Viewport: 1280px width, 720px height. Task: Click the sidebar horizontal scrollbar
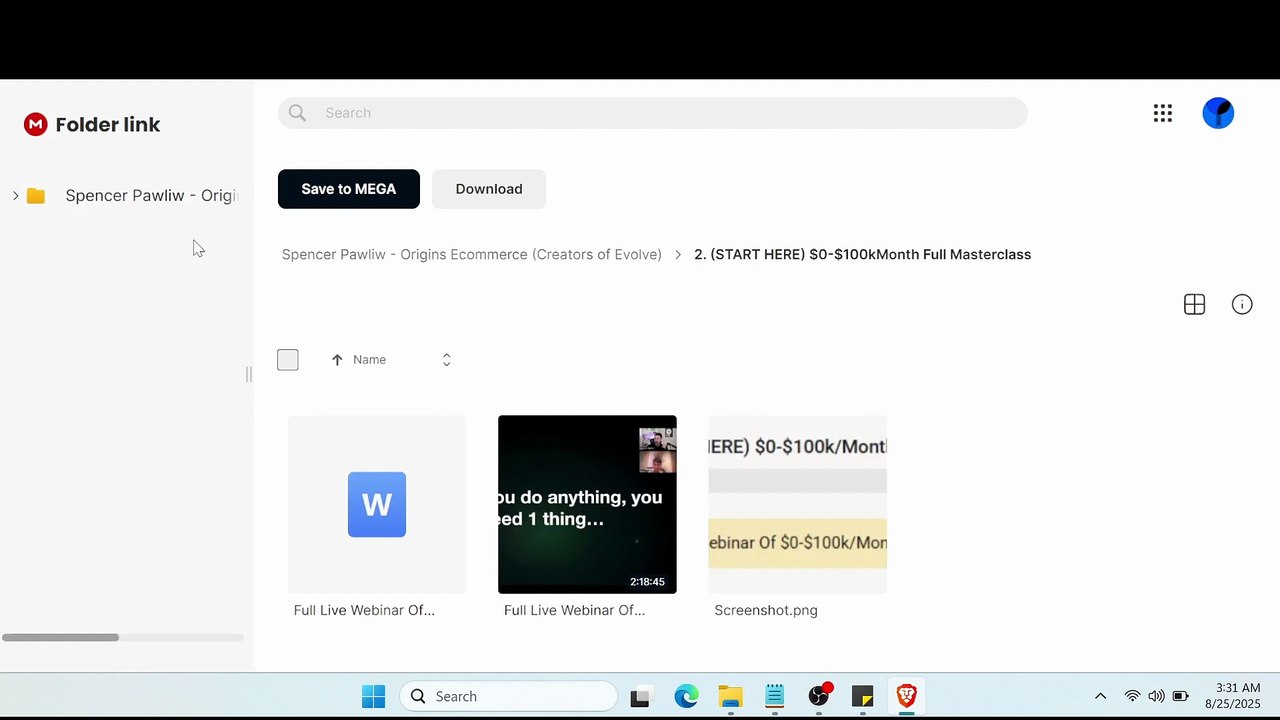tap(61, 637)
